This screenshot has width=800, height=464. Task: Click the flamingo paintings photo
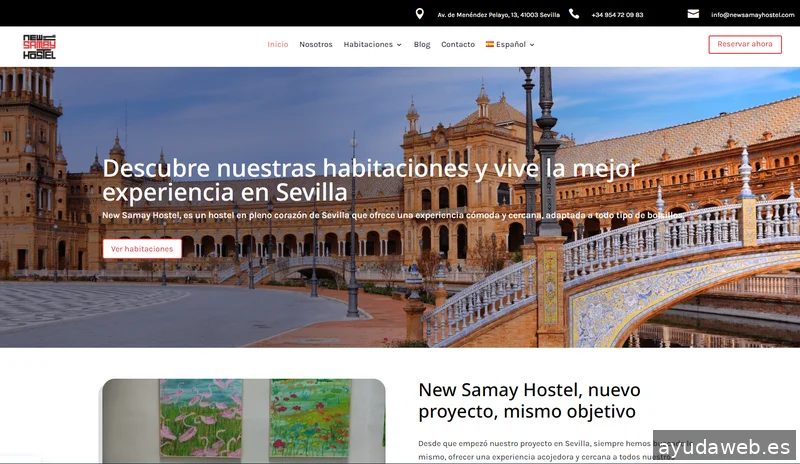click(x=244, y=421)
